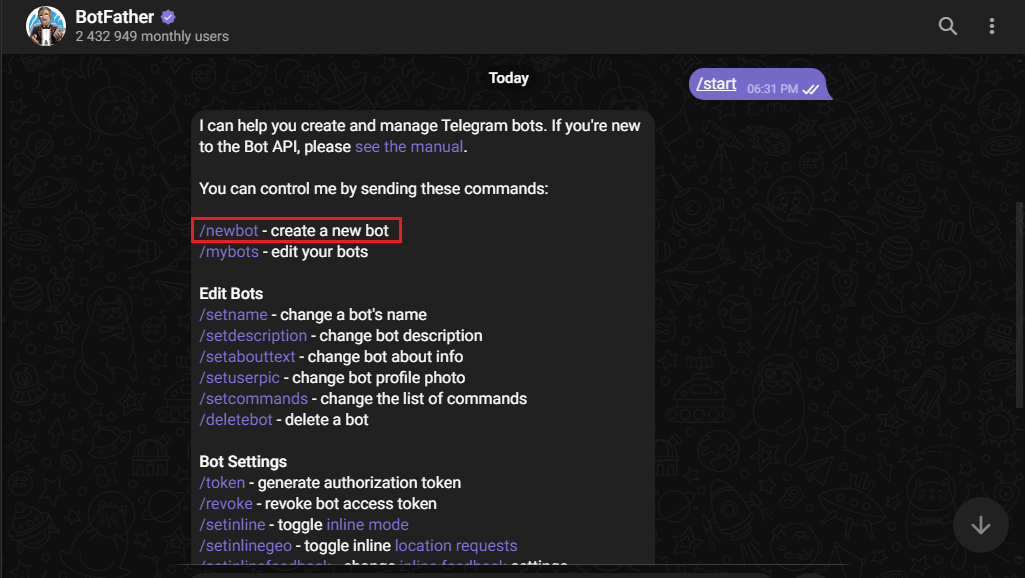Click the /setabouttext command

[247, 356]
